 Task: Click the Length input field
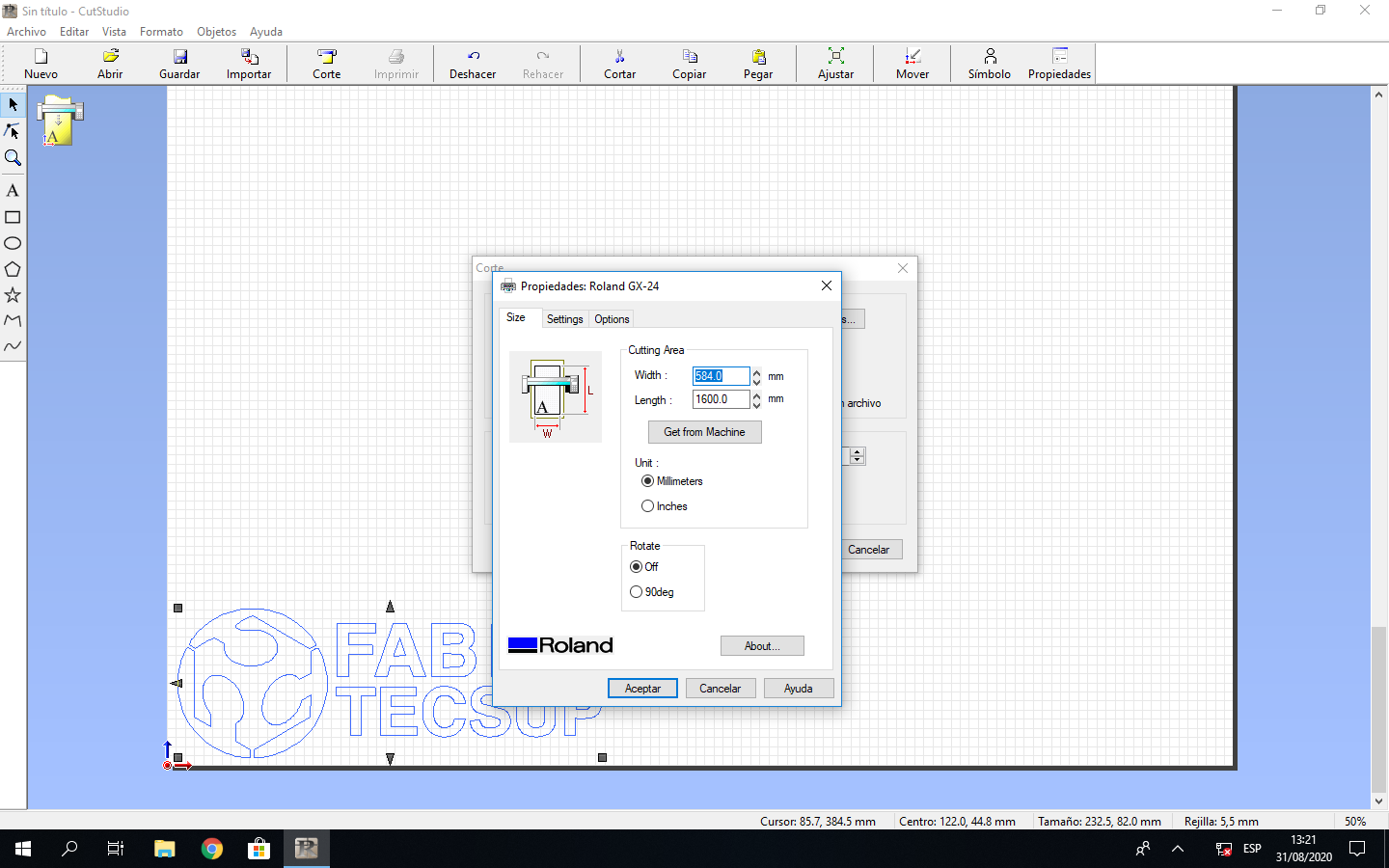click(722, 399)
